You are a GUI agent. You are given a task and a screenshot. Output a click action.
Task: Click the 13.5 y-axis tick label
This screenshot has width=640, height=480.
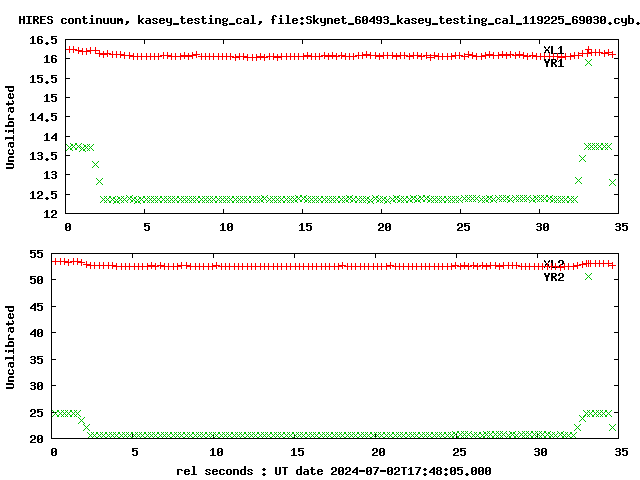pyautogui.click(x=43, y=156)
